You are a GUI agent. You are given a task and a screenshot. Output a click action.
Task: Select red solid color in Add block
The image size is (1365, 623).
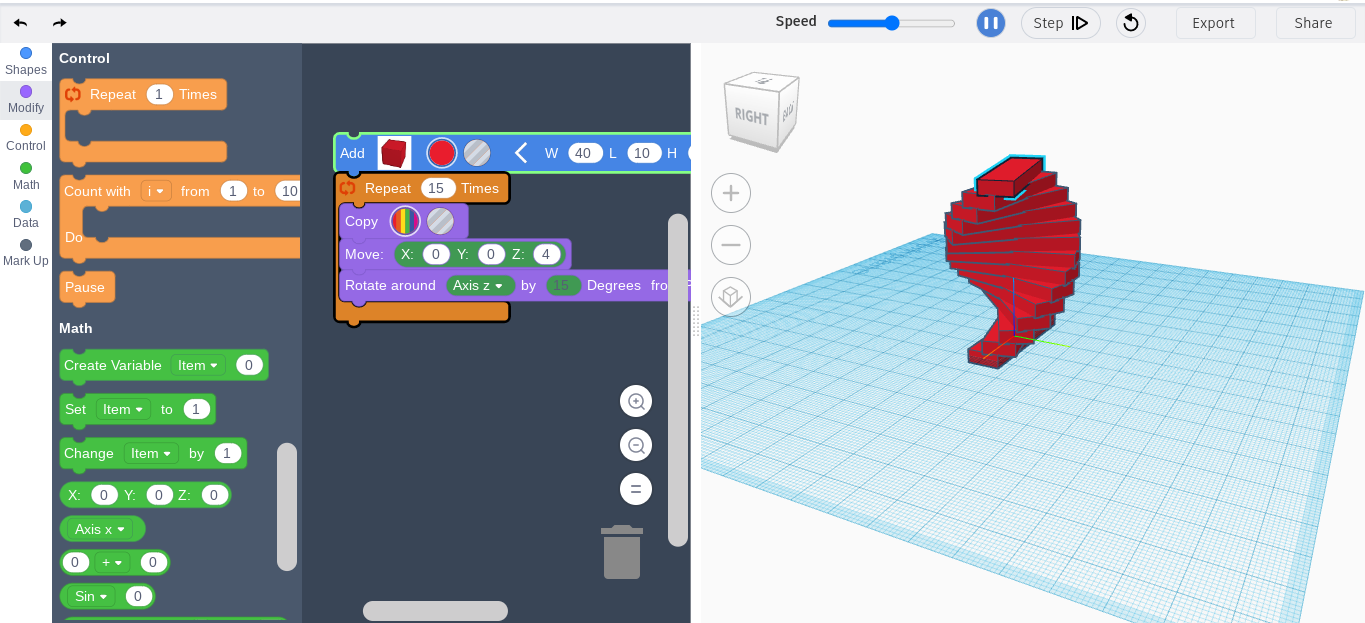pos(442,153)
